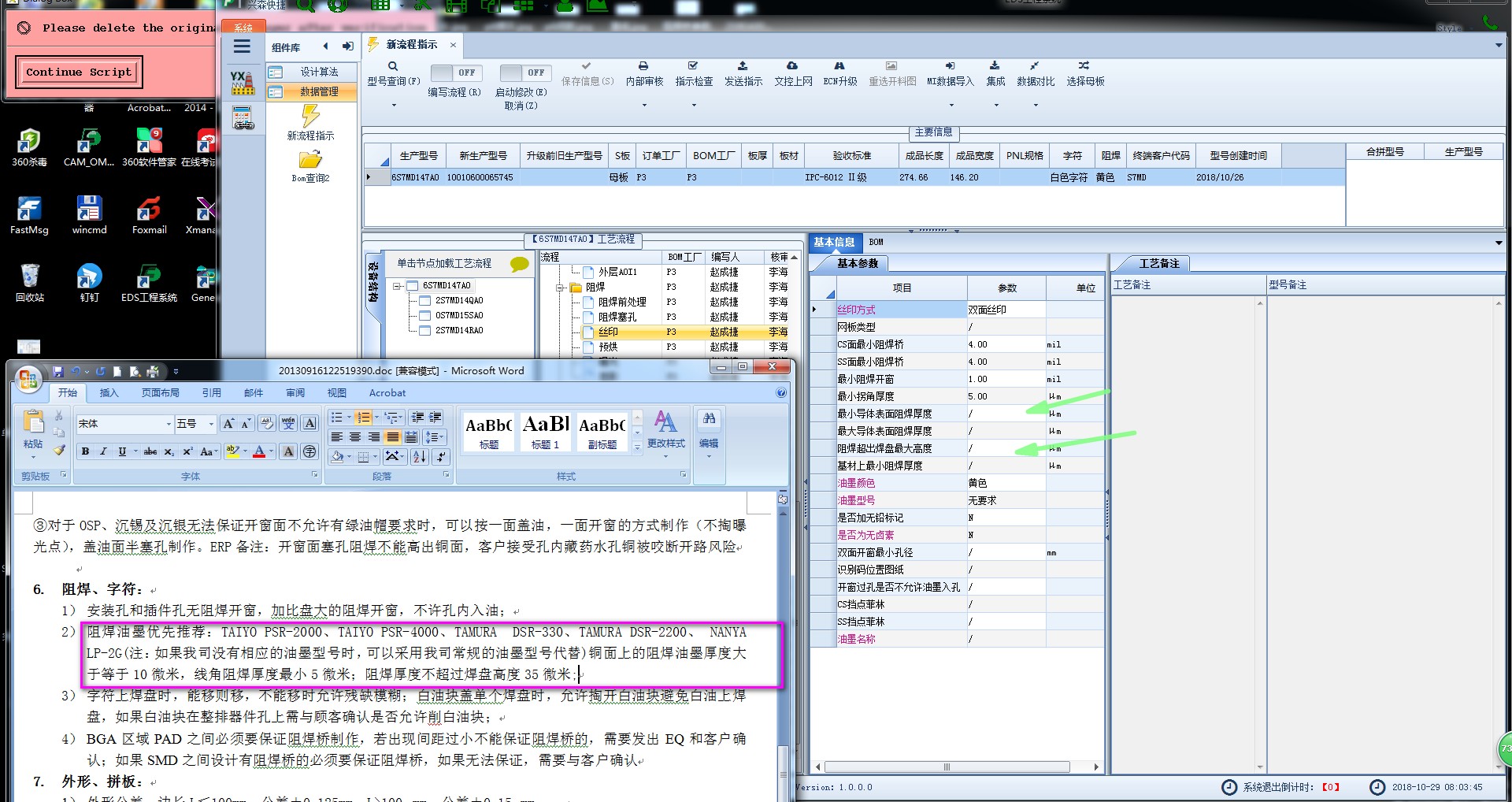This screenshot has height=802, width=1512.
Task: Collapse the 6S7MD147A0 tree node
Action: tap(398, 286)
